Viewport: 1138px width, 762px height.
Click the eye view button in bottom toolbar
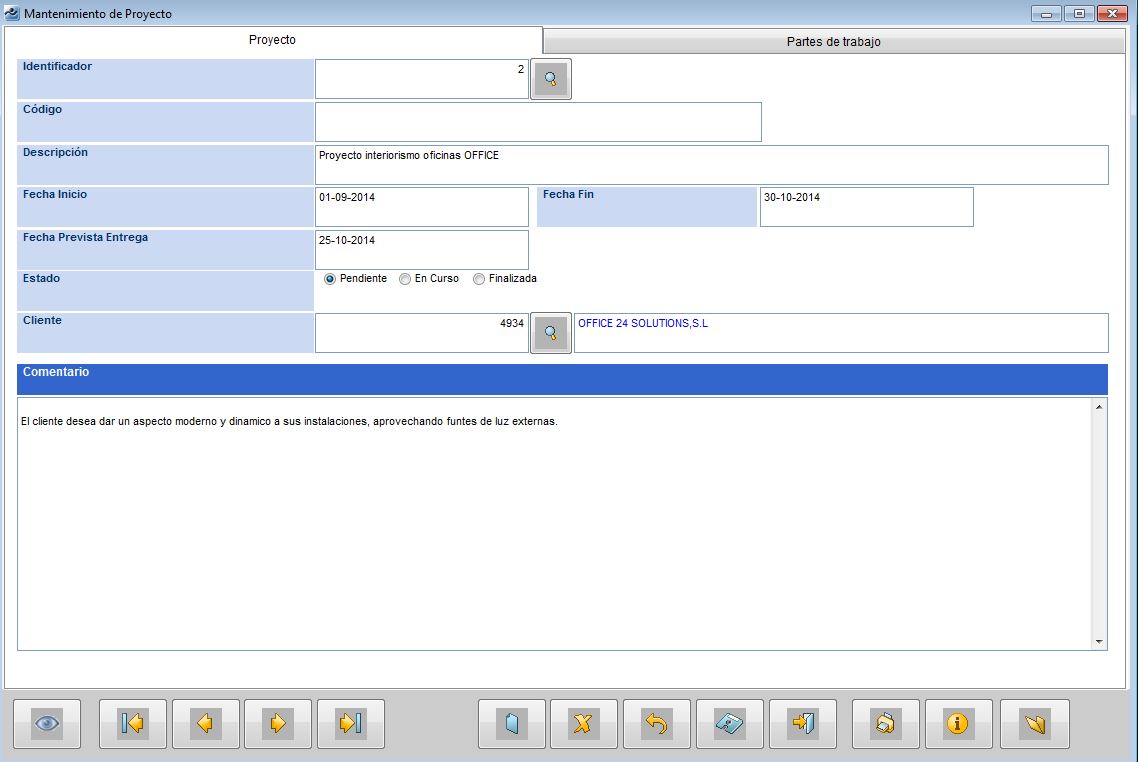point(47,723)
